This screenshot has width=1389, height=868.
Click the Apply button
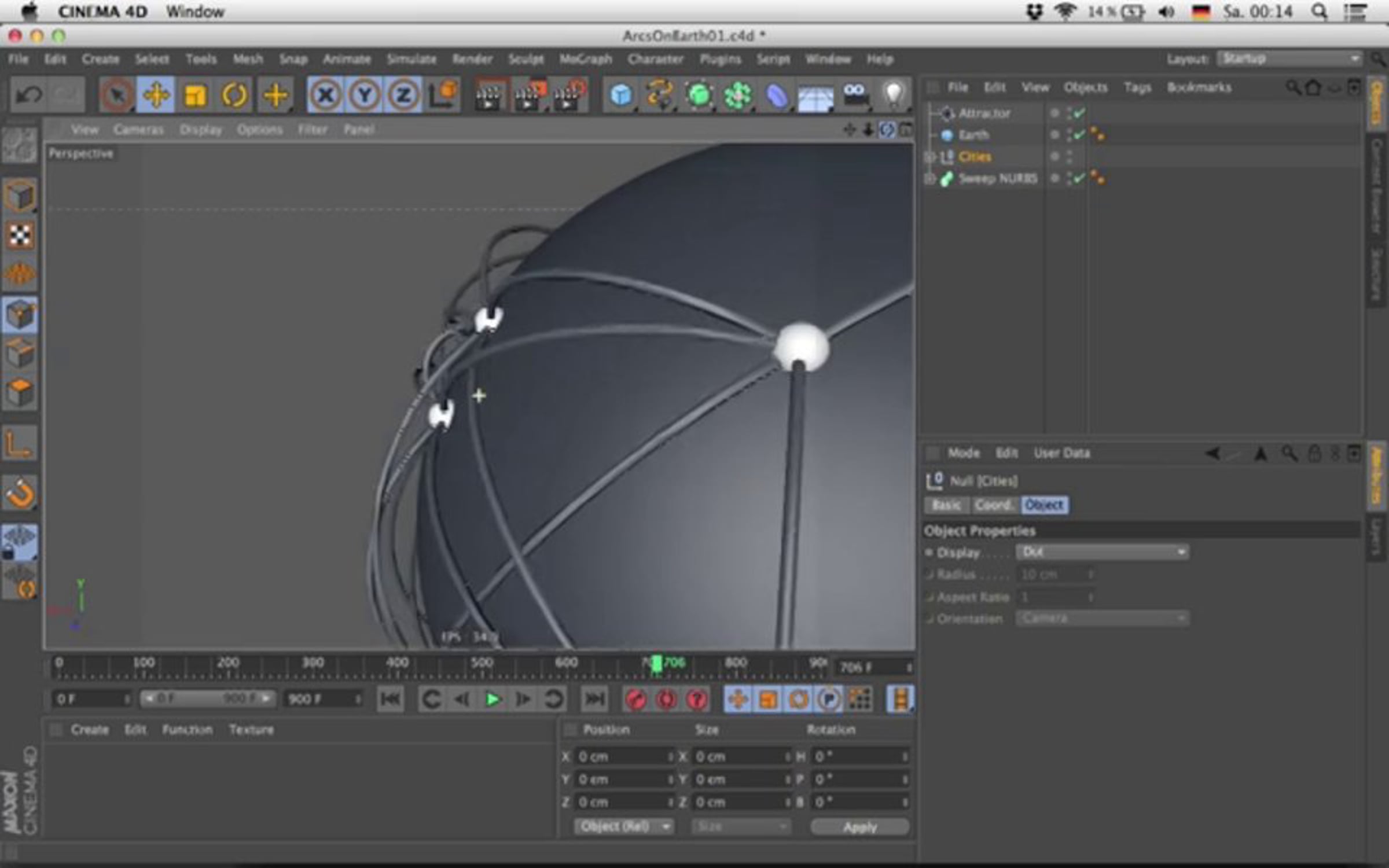[859, 827]
